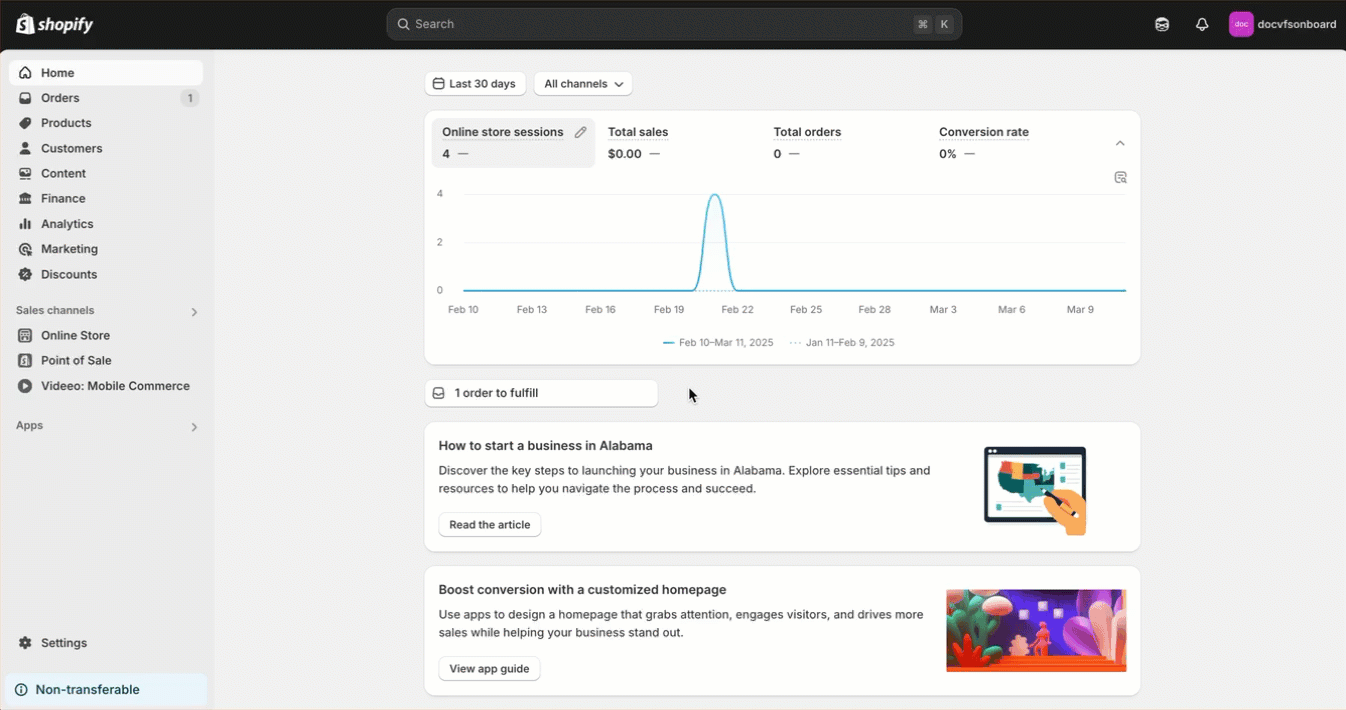This screenshot has width=1346, height=710.
Task: Open the notifications bell
Action: point(1202,25)
